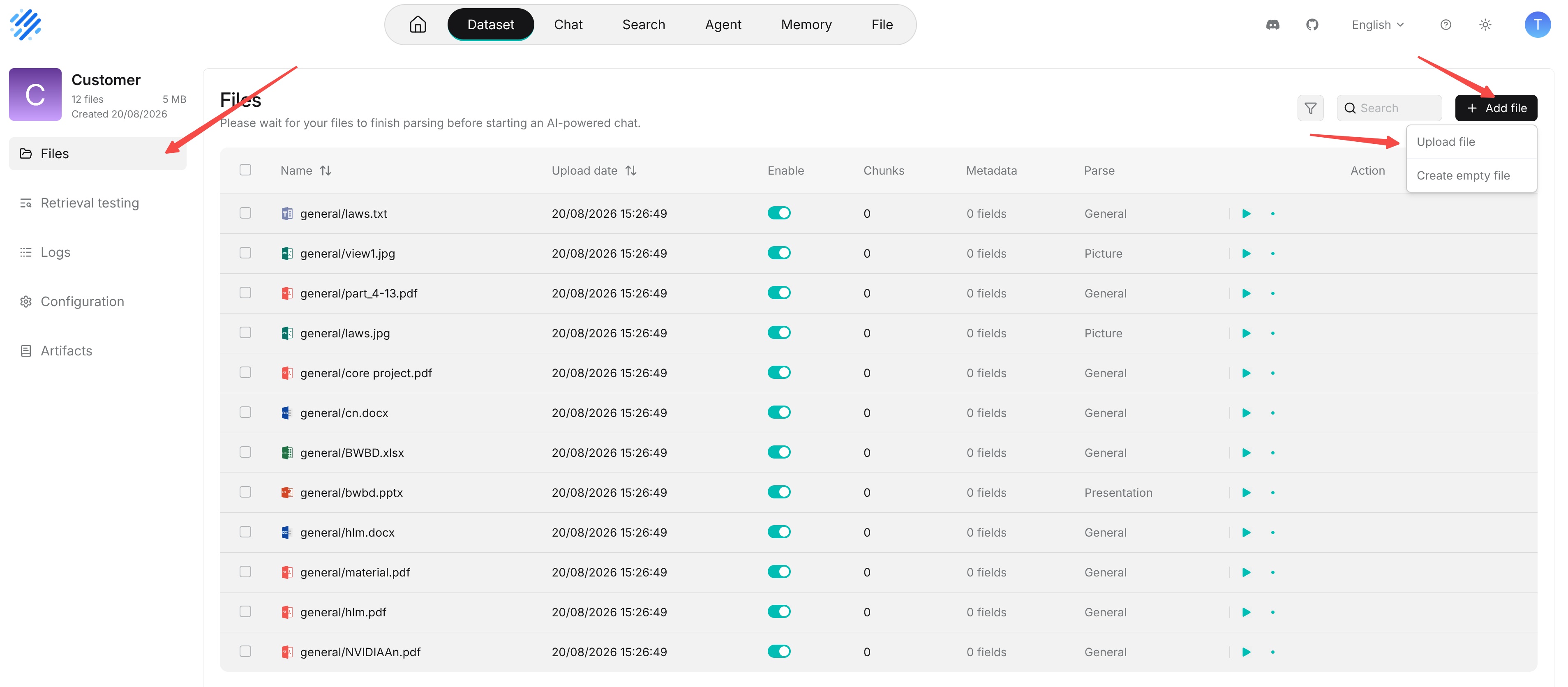This screenshot has height=687, width=1568.
Task: Open the user avatar T
Action: (1538, 24)
